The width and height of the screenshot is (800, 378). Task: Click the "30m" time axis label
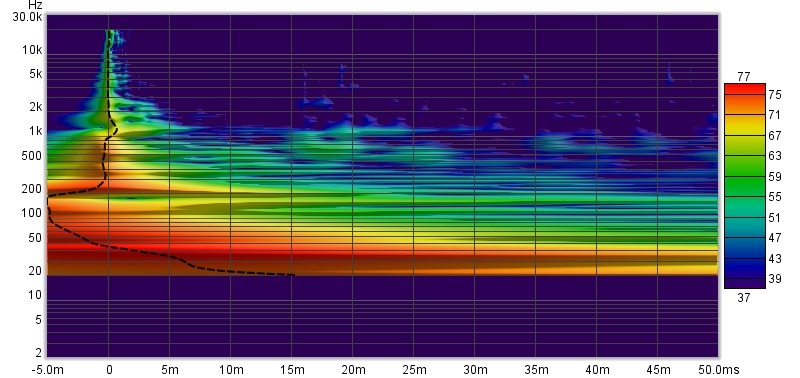pos(474,370)
